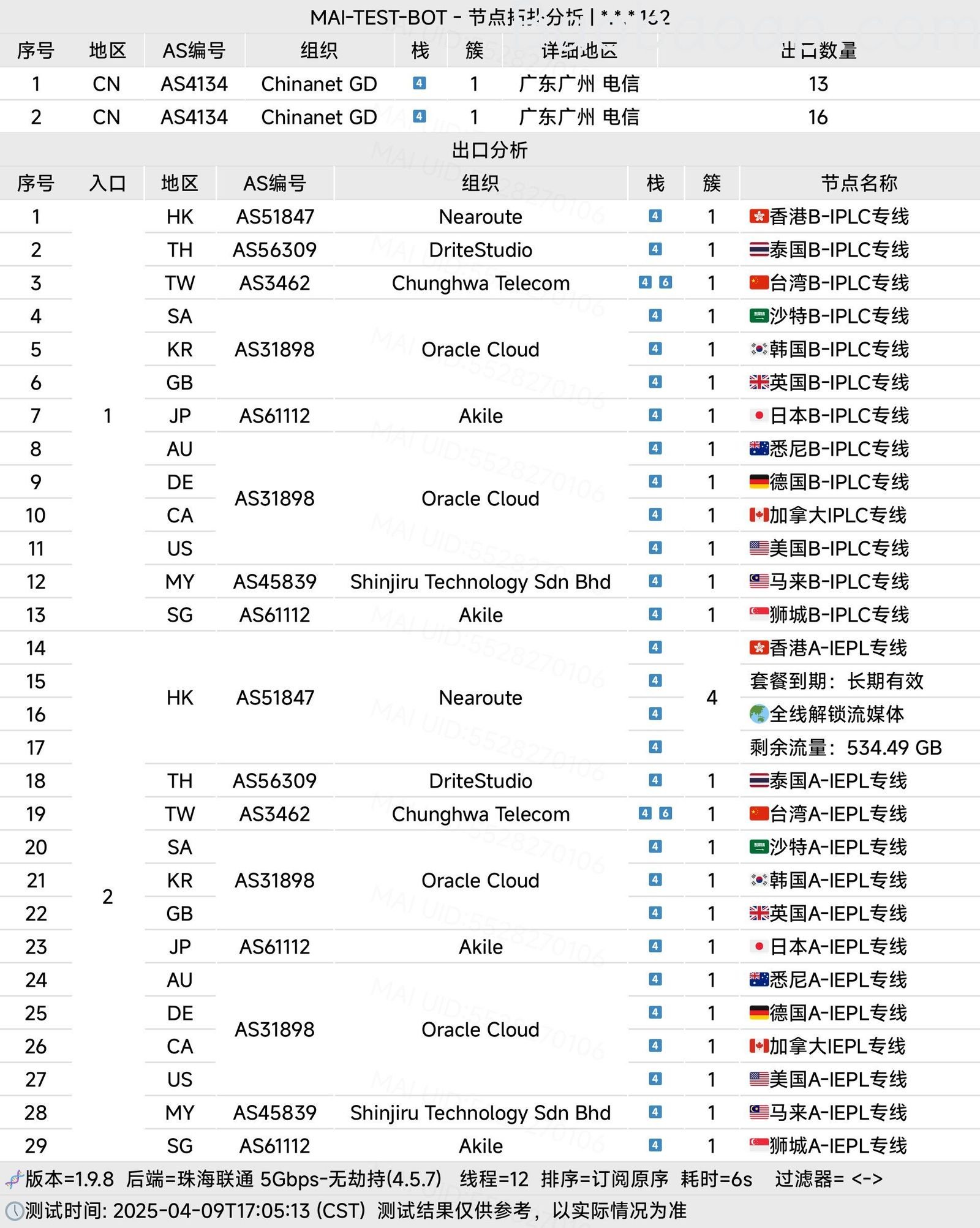This screenshot has width=980, height=1228.
Task: Click the 排序=订阅原序 footer entry
Action: tap(605, 1179)
